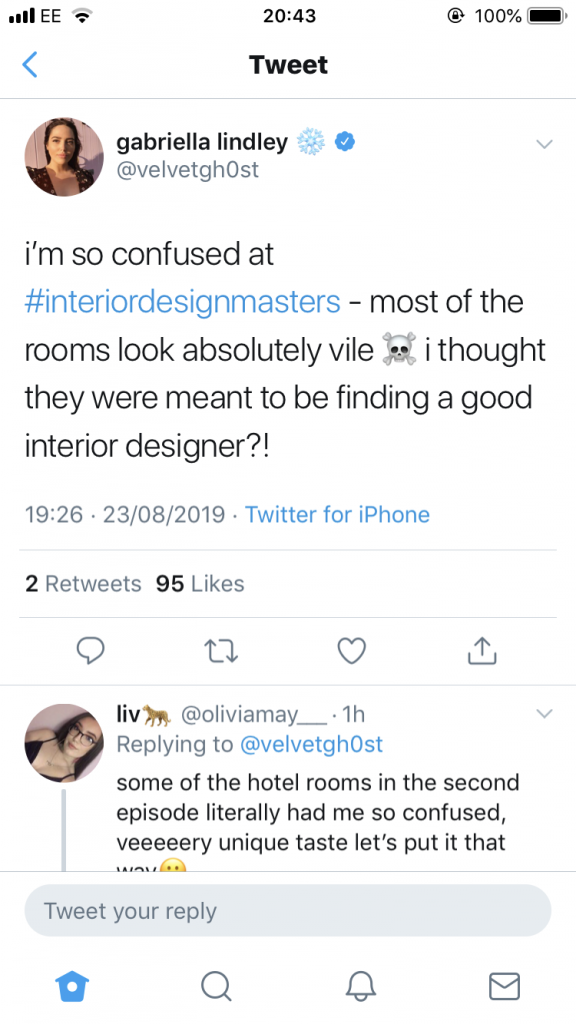Tap the back arrow icon
The height and width of the screenshot is (1024, 576).
pyautogui.click(x=29, y=65)
